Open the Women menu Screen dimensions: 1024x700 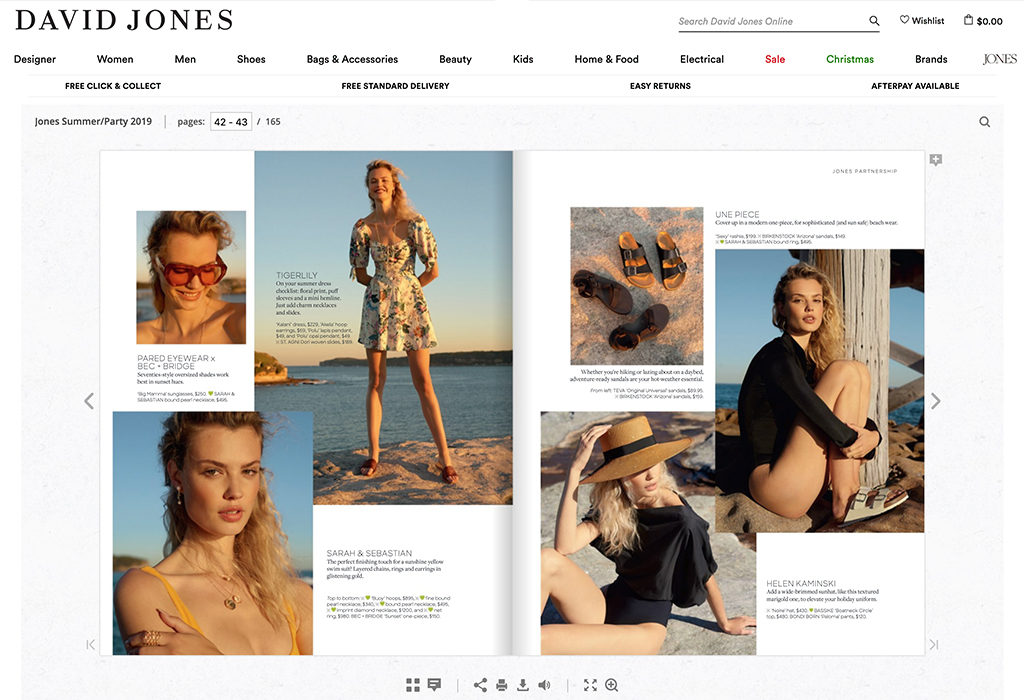(115, 59)
